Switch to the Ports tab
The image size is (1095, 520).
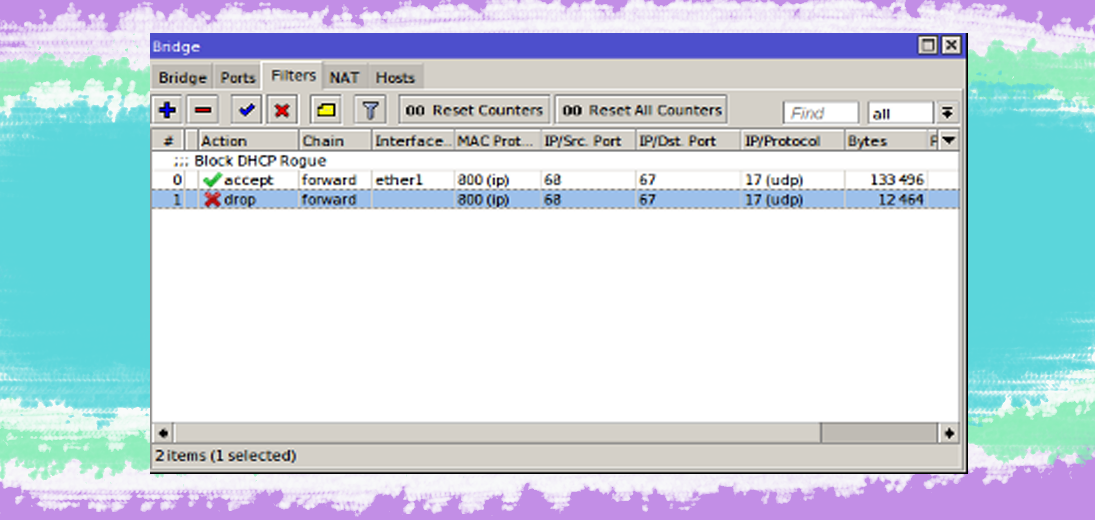pos(238,77)
